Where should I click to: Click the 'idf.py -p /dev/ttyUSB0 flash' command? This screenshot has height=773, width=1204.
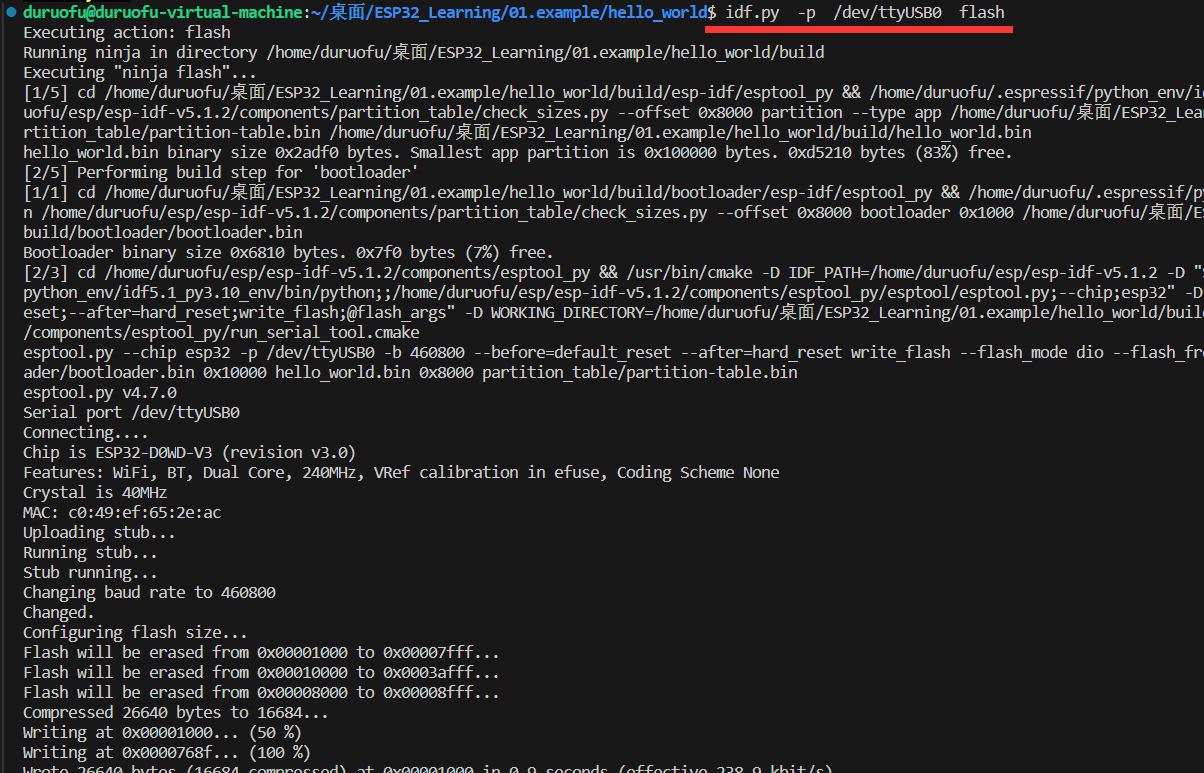(859, 12)
